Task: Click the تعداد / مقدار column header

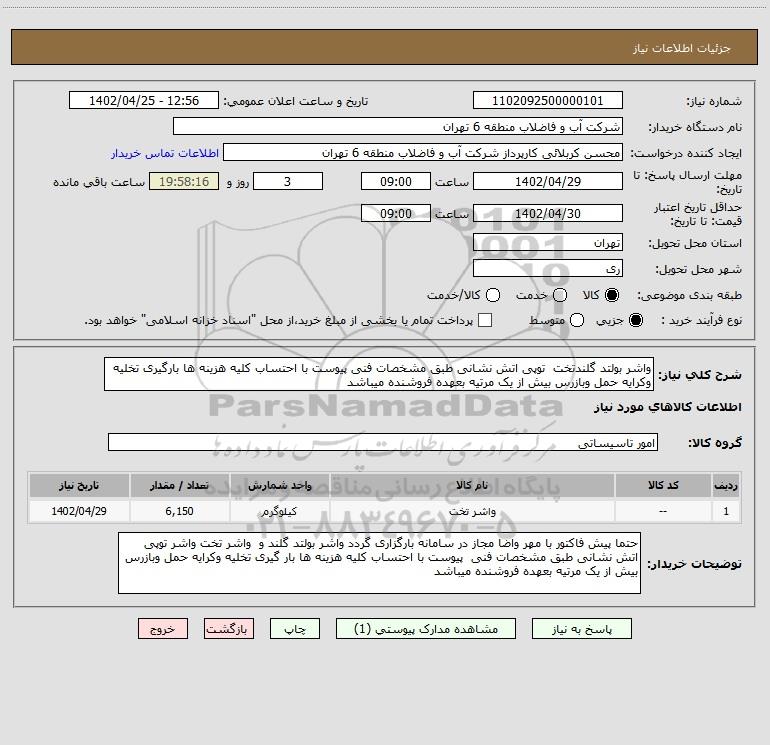Action: [x=180, y=486]
